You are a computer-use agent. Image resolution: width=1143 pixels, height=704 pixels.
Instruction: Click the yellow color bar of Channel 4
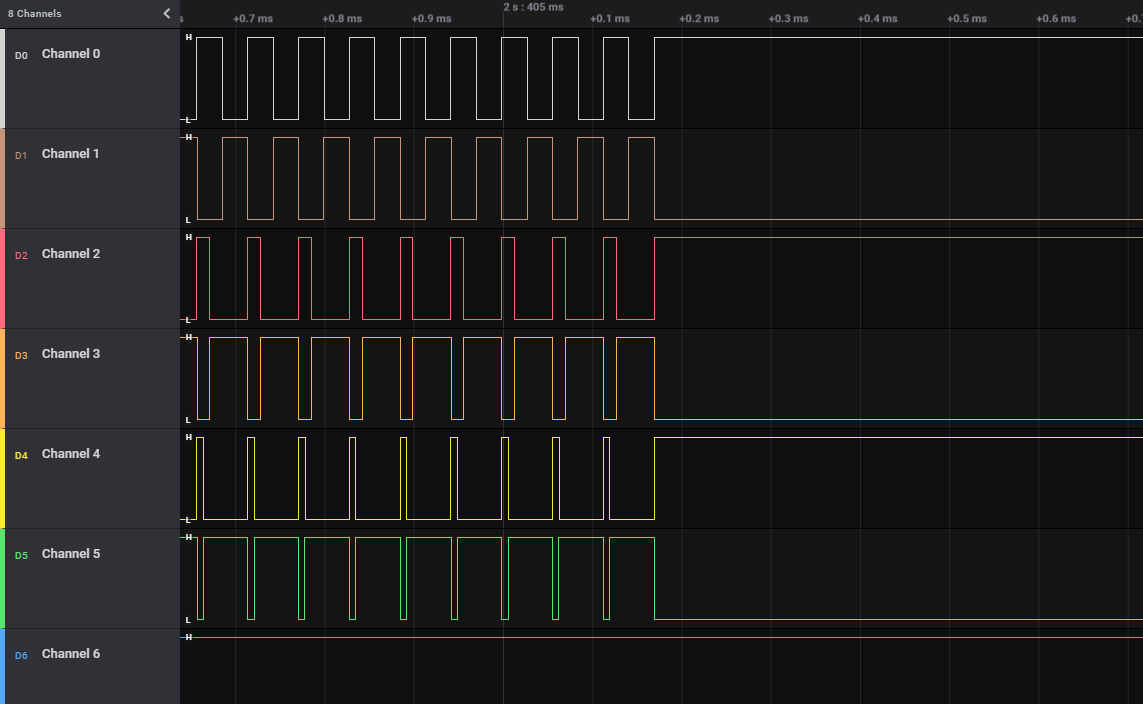click(x=2, y=479)
